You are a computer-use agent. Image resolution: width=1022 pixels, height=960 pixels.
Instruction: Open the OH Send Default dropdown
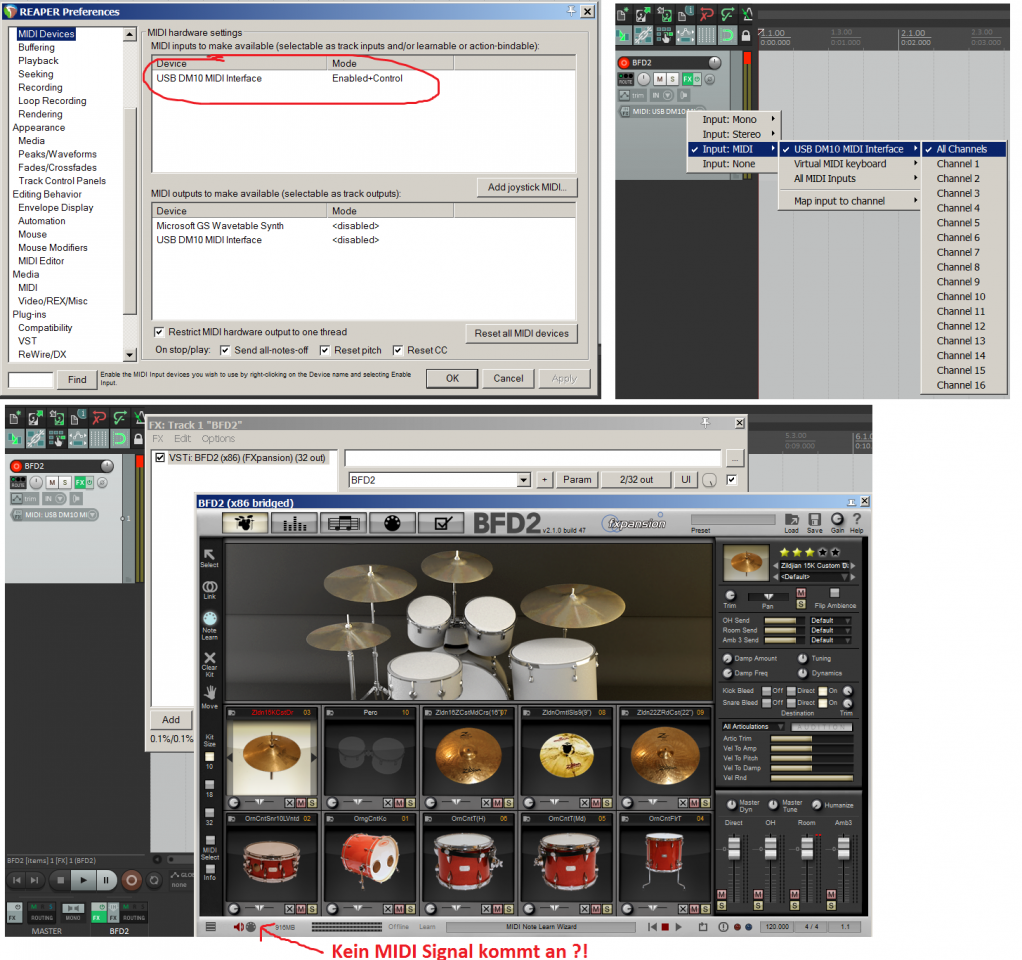click(830, 620)
